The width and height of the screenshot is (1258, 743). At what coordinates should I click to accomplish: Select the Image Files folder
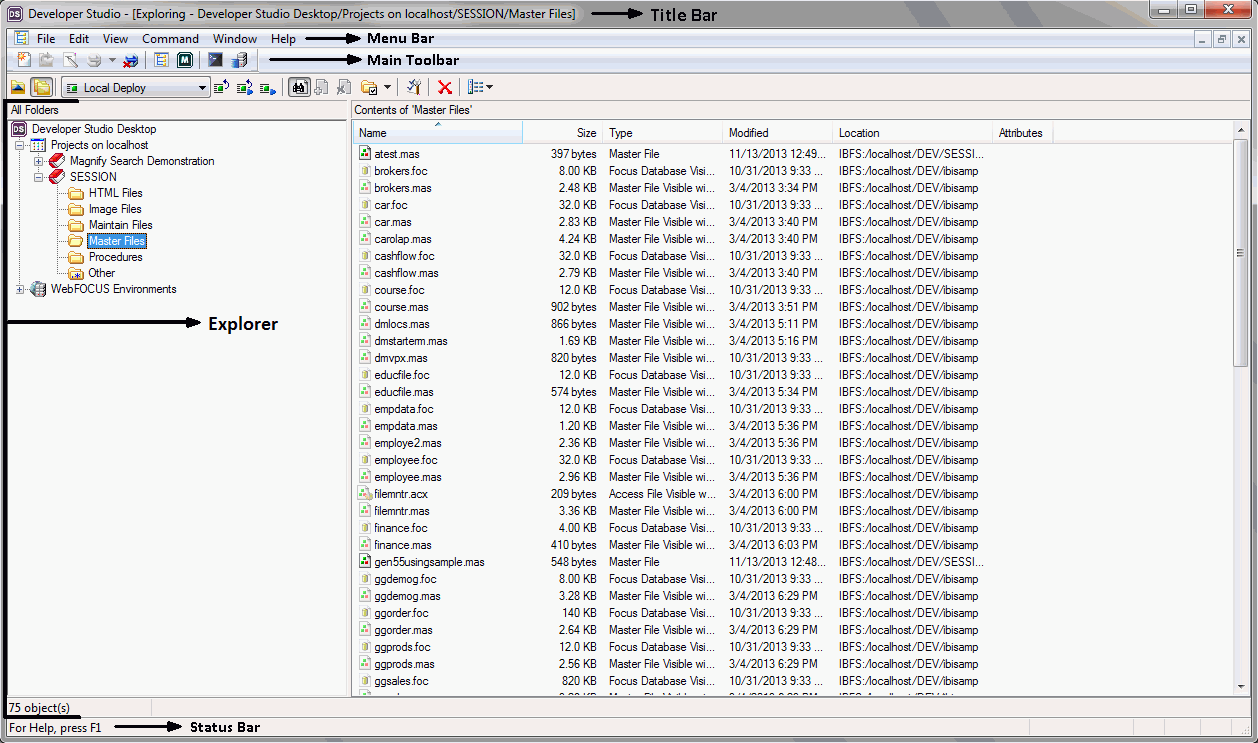115,209
